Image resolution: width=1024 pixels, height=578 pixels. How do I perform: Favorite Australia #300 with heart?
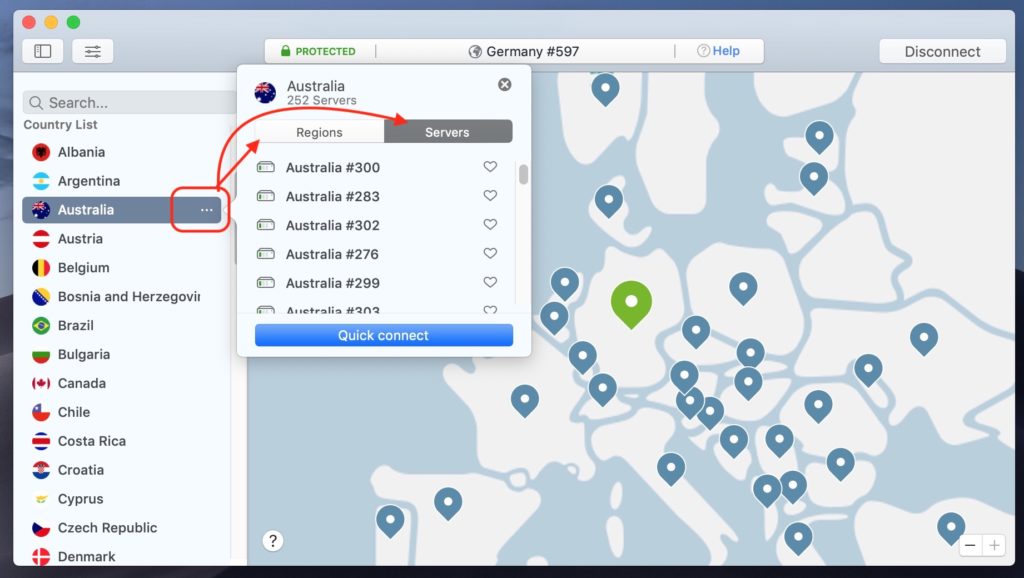tap(490, 167)
